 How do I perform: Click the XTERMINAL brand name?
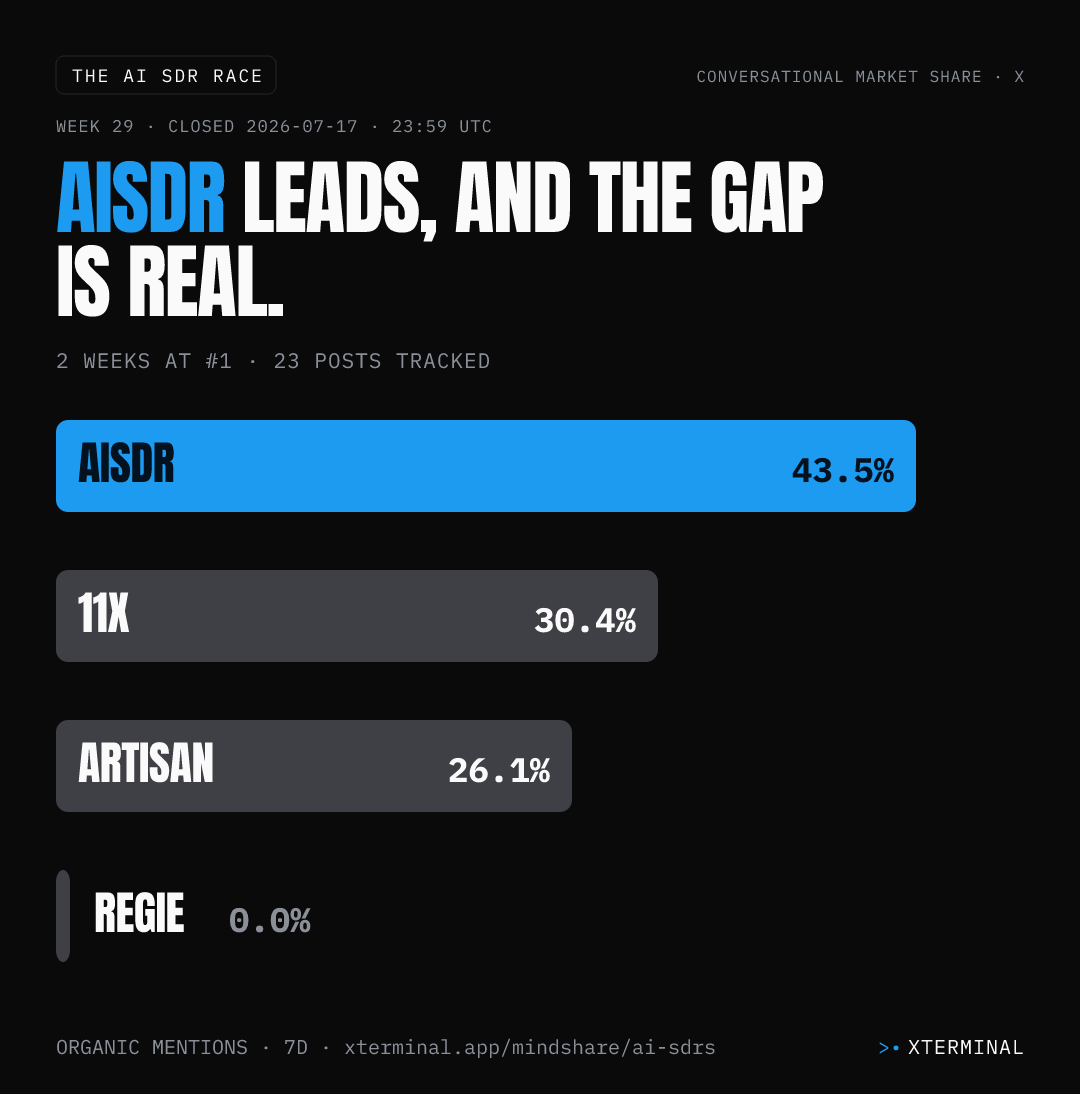[x=966, y=1047]
